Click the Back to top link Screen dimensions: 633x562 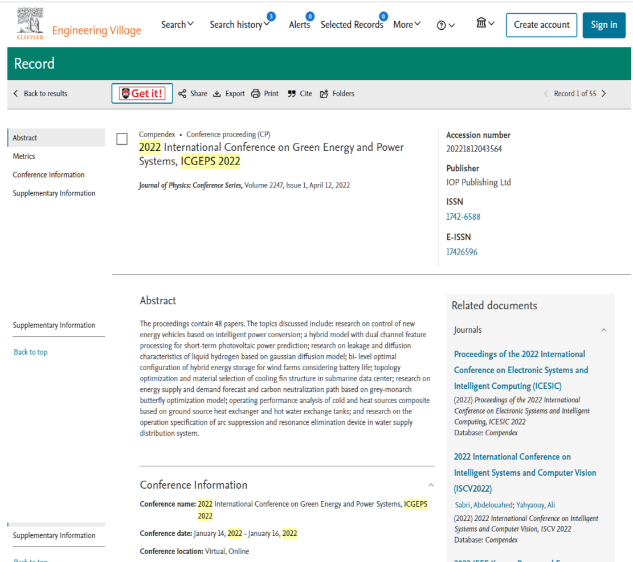[30, 352]
